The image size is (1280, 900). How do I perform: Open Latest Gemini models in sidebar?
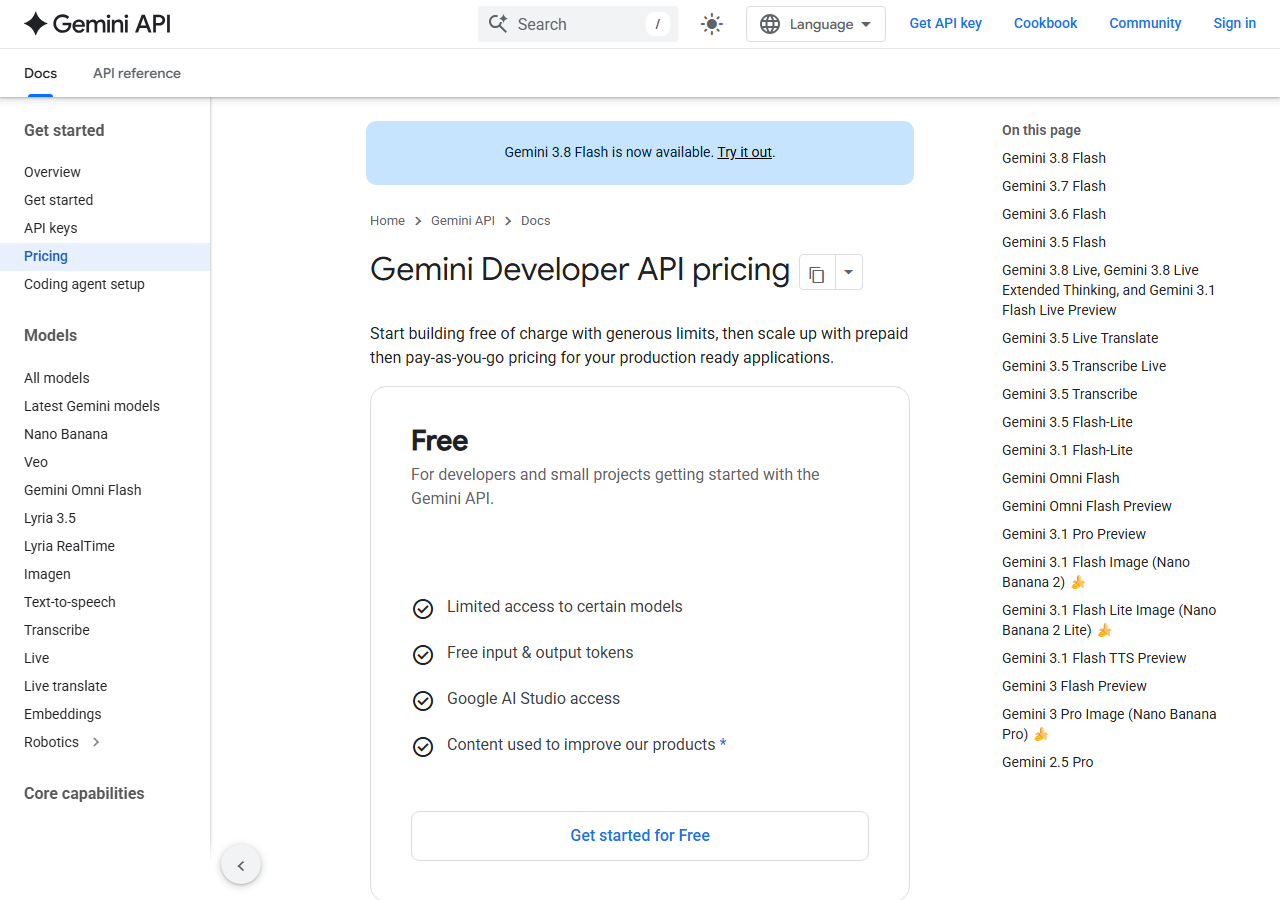[92, 406]
